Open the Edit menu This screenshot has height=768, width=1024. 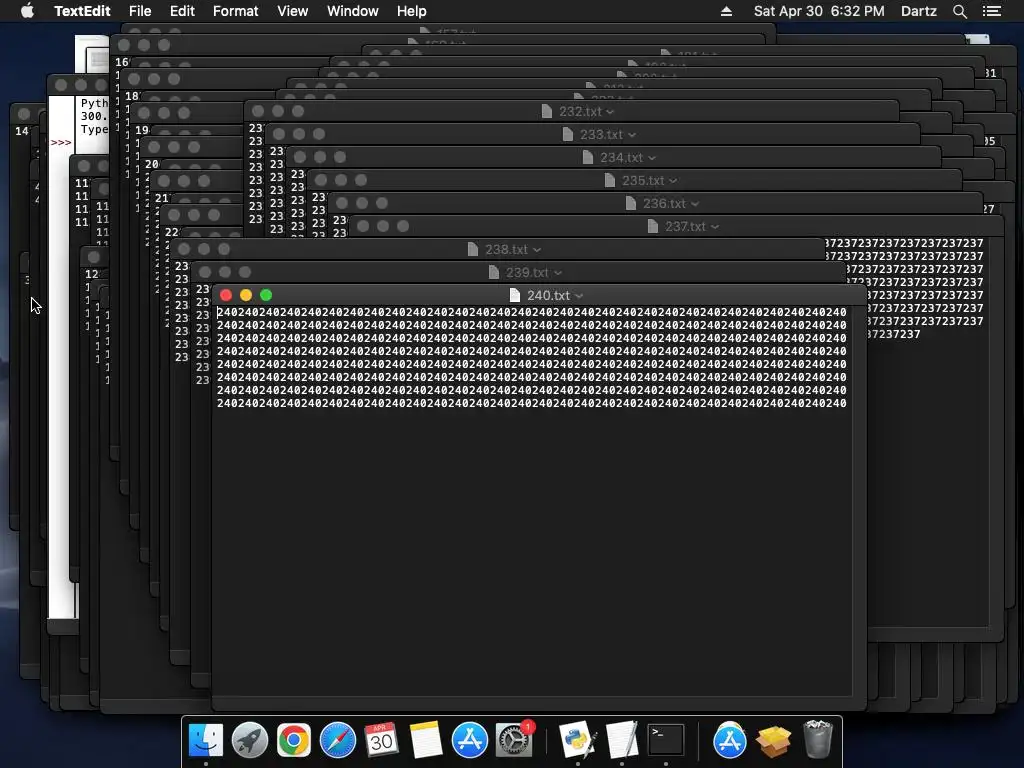[x=182, y=11]
